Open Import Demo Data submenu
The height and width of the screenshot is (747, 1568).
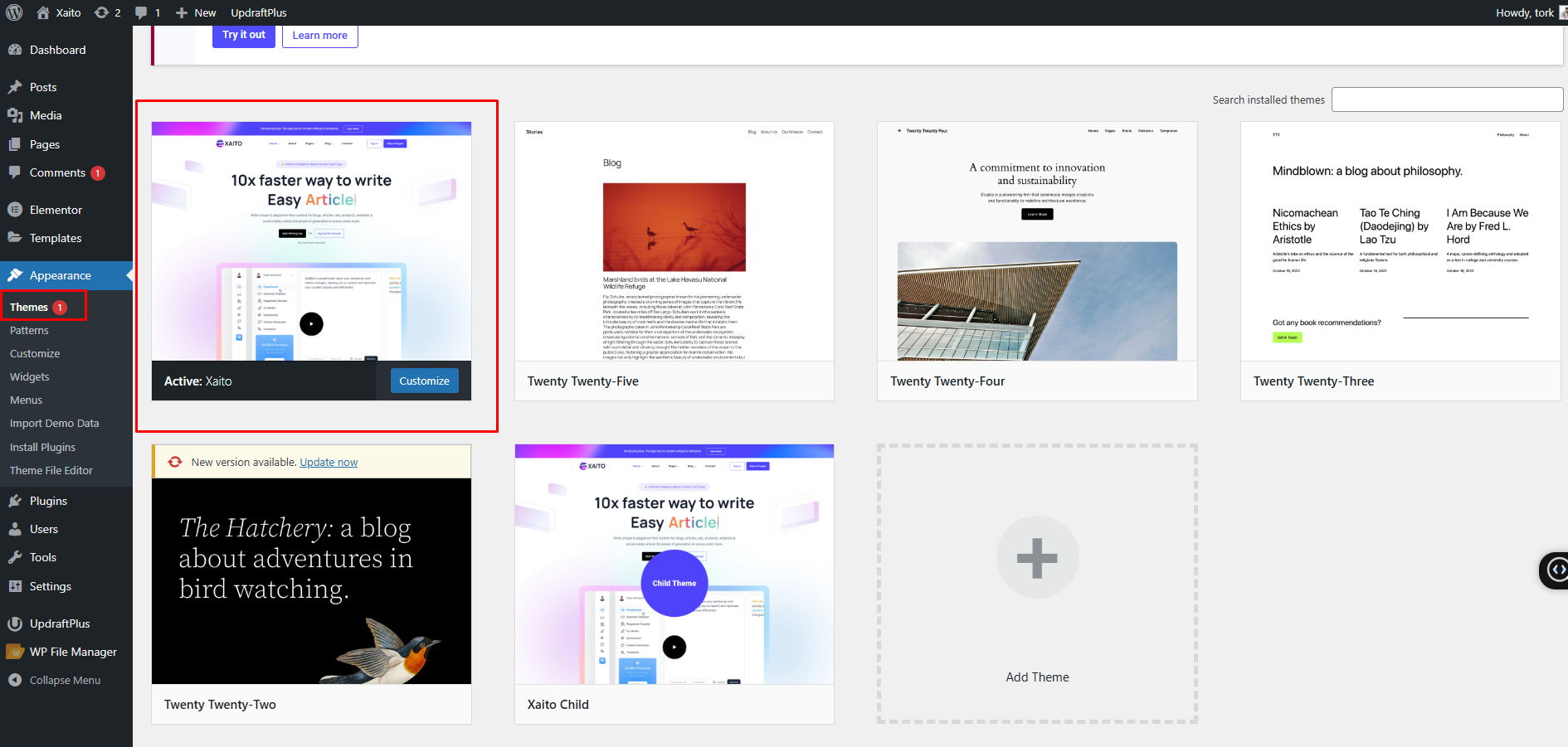point(54,423)
